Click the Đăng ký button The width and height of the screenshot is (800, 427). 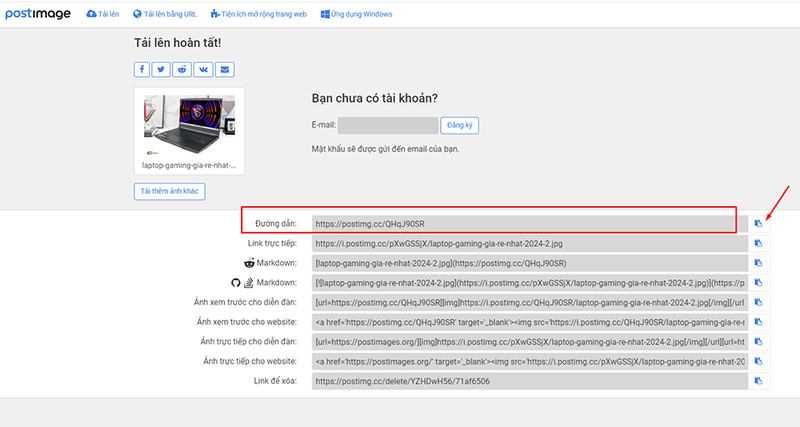coord(460,126)
